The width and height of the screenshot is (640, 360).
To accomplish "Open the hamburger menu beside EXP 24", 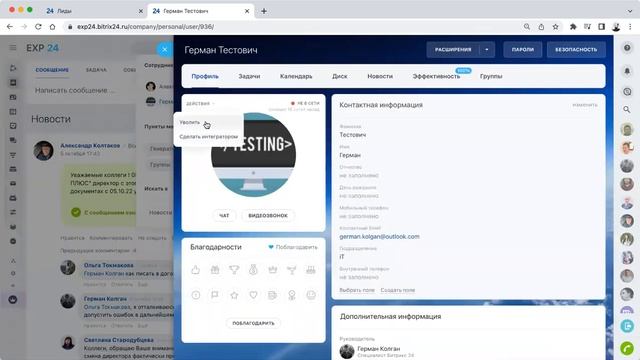I will pos(13,48).
